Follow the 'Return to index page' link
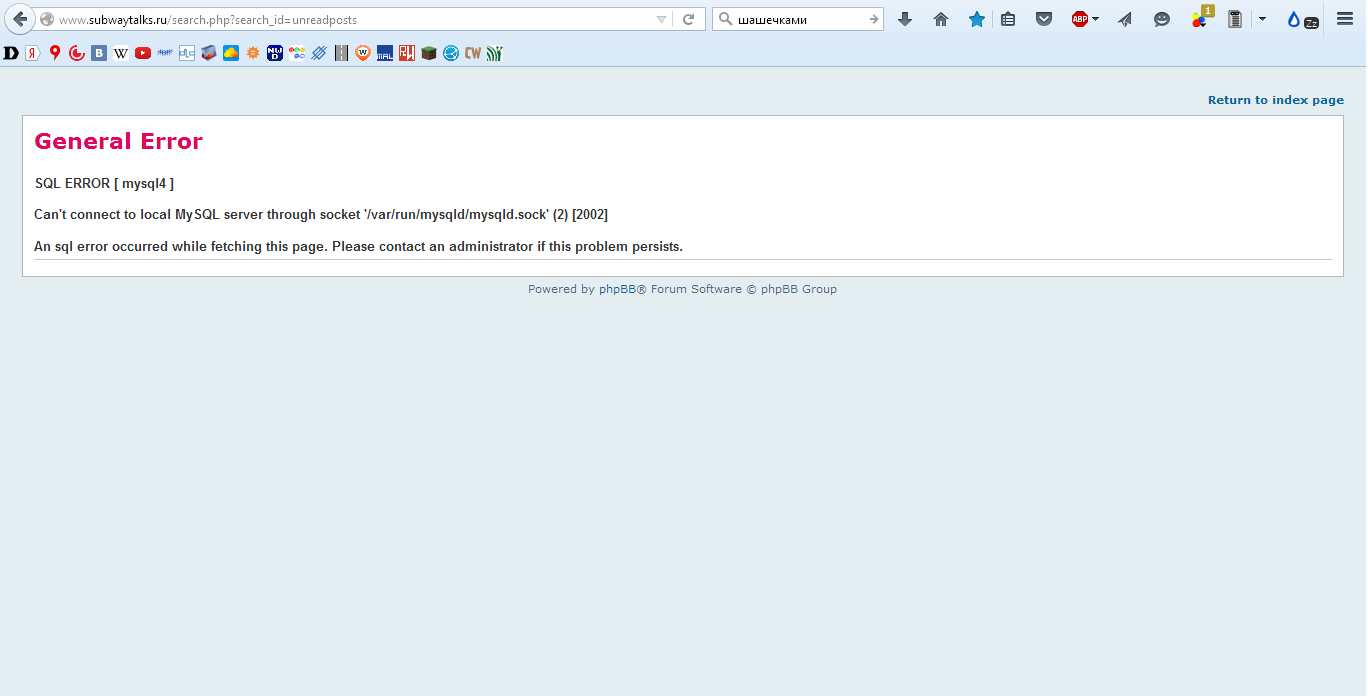 click(x=1275, y=100)
